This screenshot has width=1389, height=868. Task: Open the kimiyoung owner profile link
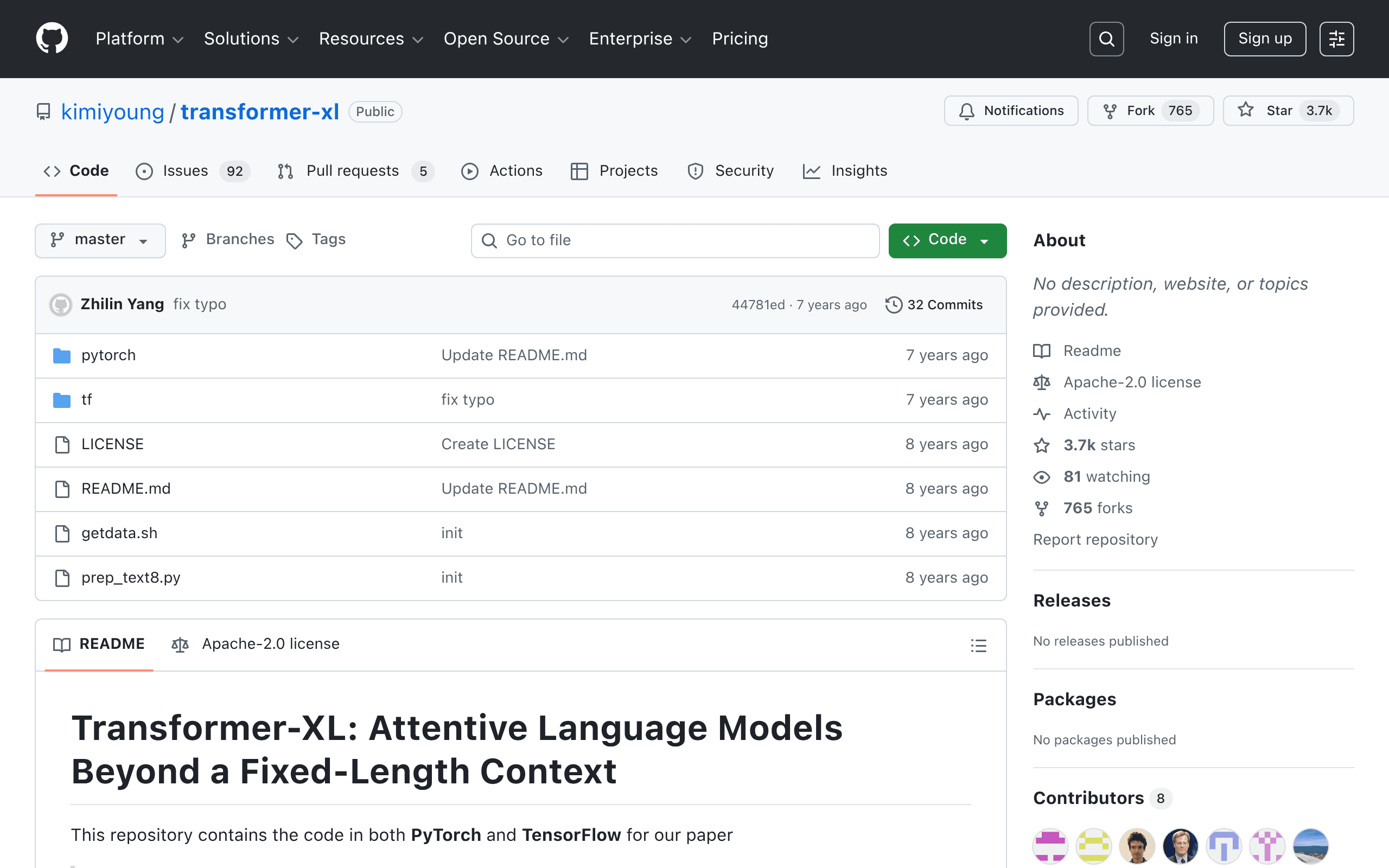112,112
